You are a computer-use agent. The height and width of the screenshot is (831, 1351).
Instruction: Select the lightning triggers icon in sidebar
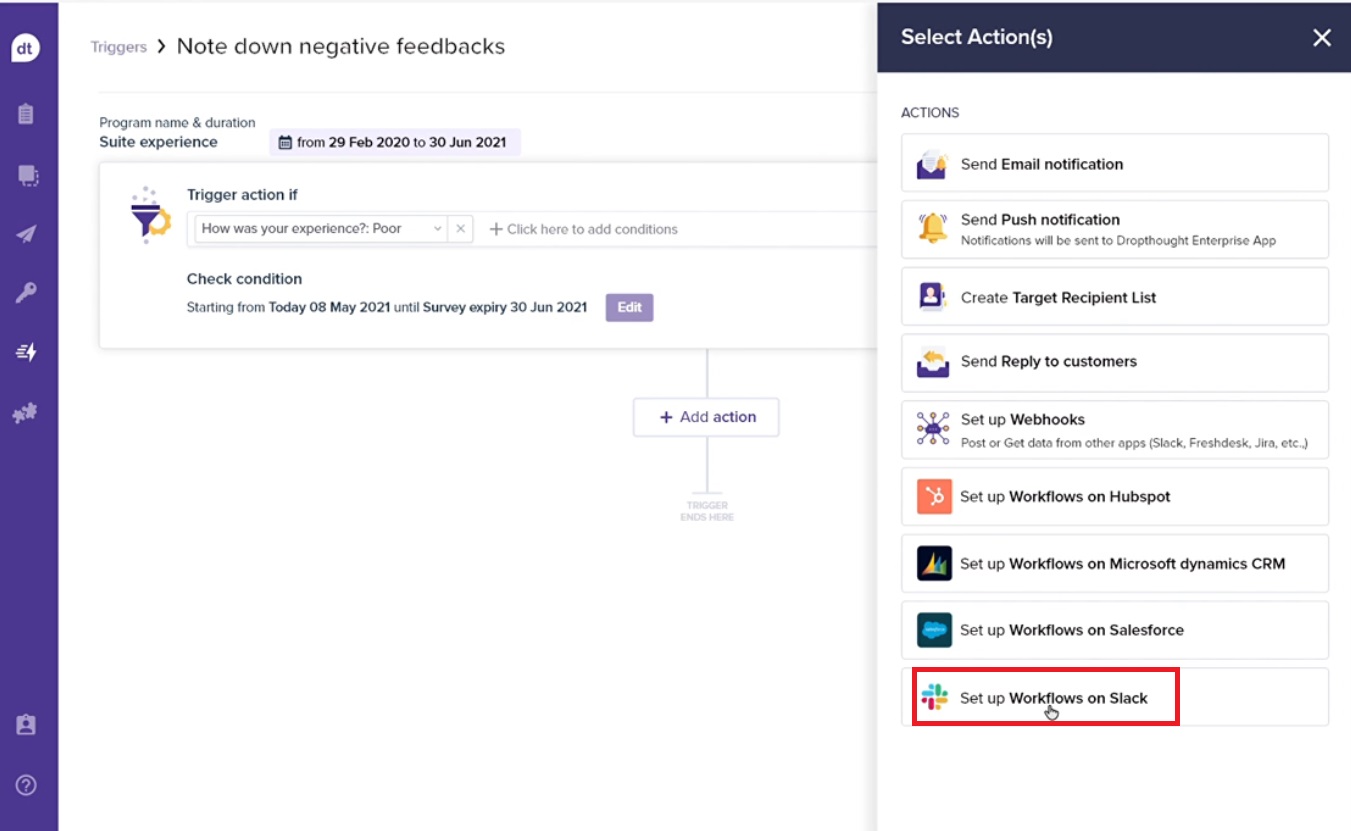click(27, 352)
